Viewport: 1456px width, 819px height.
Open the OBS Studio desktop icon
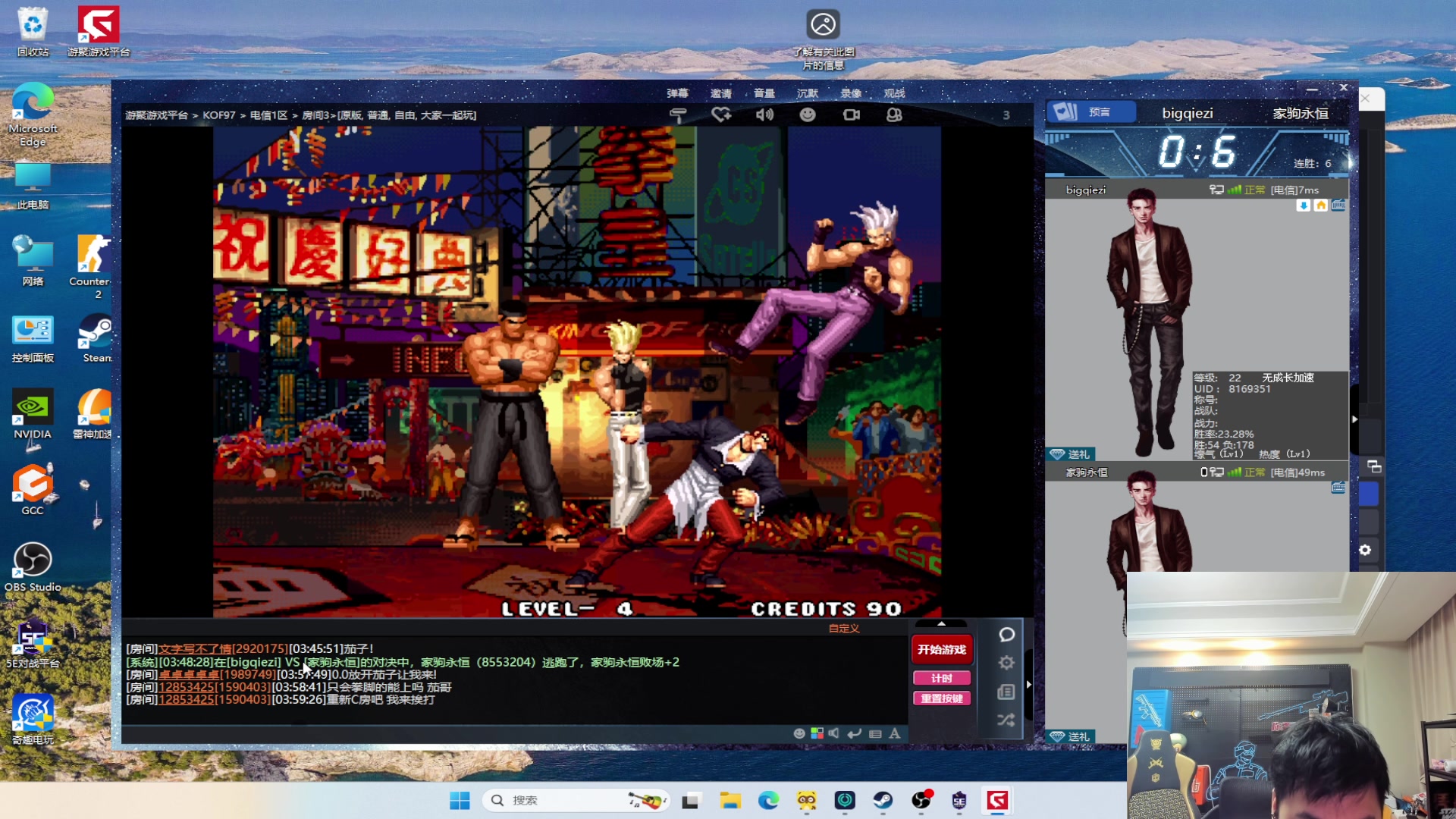coord(33,567)
